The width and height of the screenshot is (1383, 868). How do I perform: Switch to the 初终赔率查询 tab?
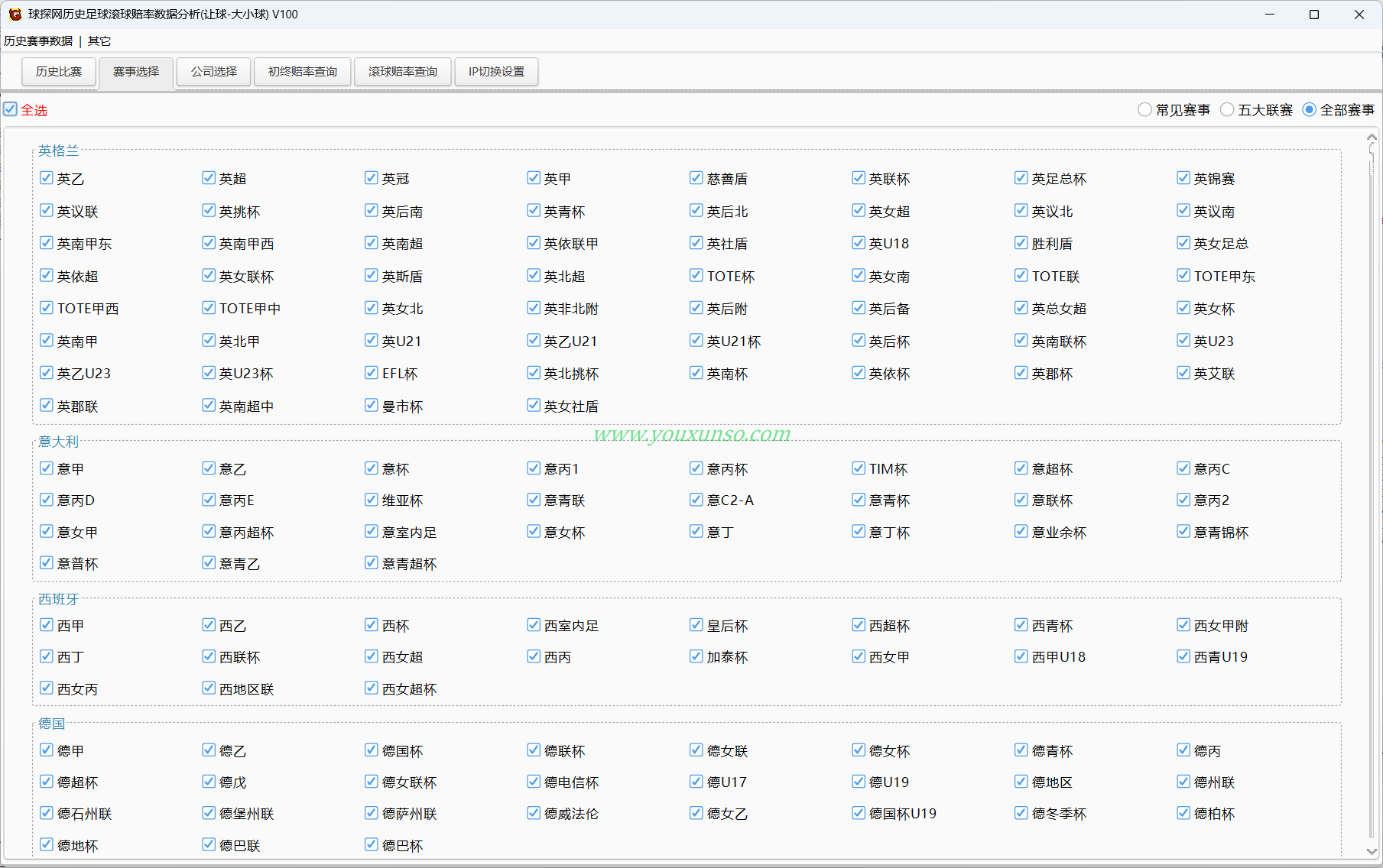click(x=303, y=72)
